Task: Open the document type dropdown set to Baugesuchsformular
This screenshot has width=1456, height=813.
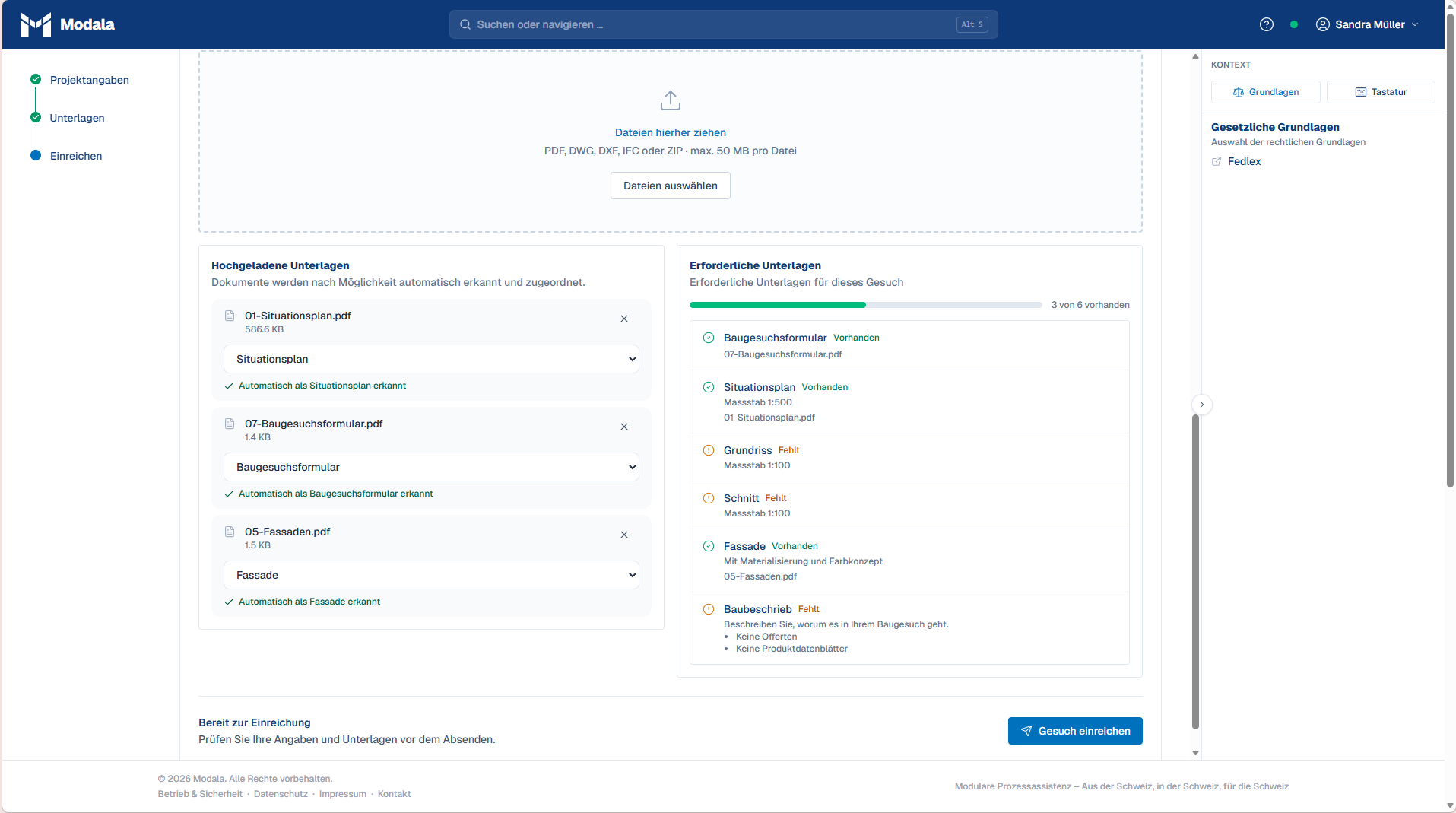Action: pos(431,467)
